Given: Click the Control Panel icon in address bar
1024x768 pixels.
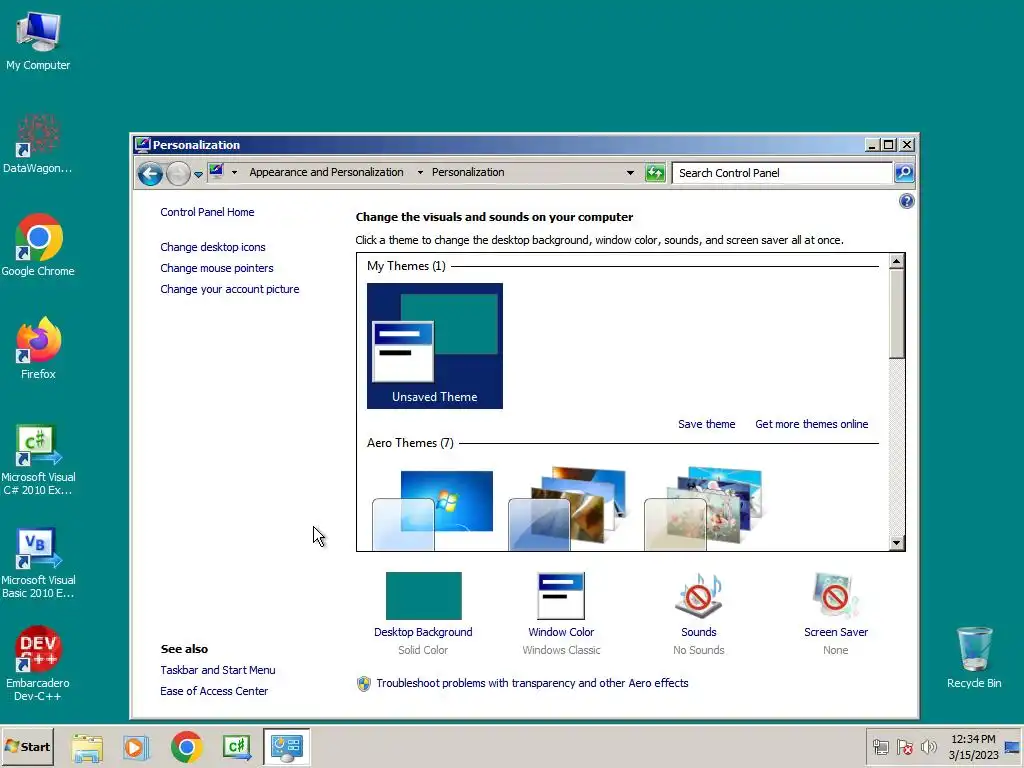Looking at the screenshot, I should coord(216,172).
